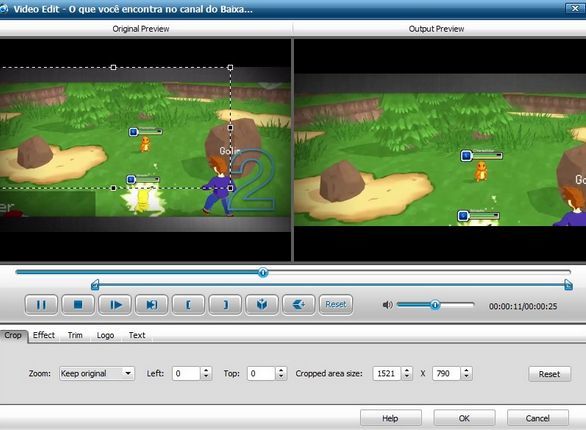Click the Reset button in Crop panel
This screenshot has height=430, width=586.
[x=549, y=374]
